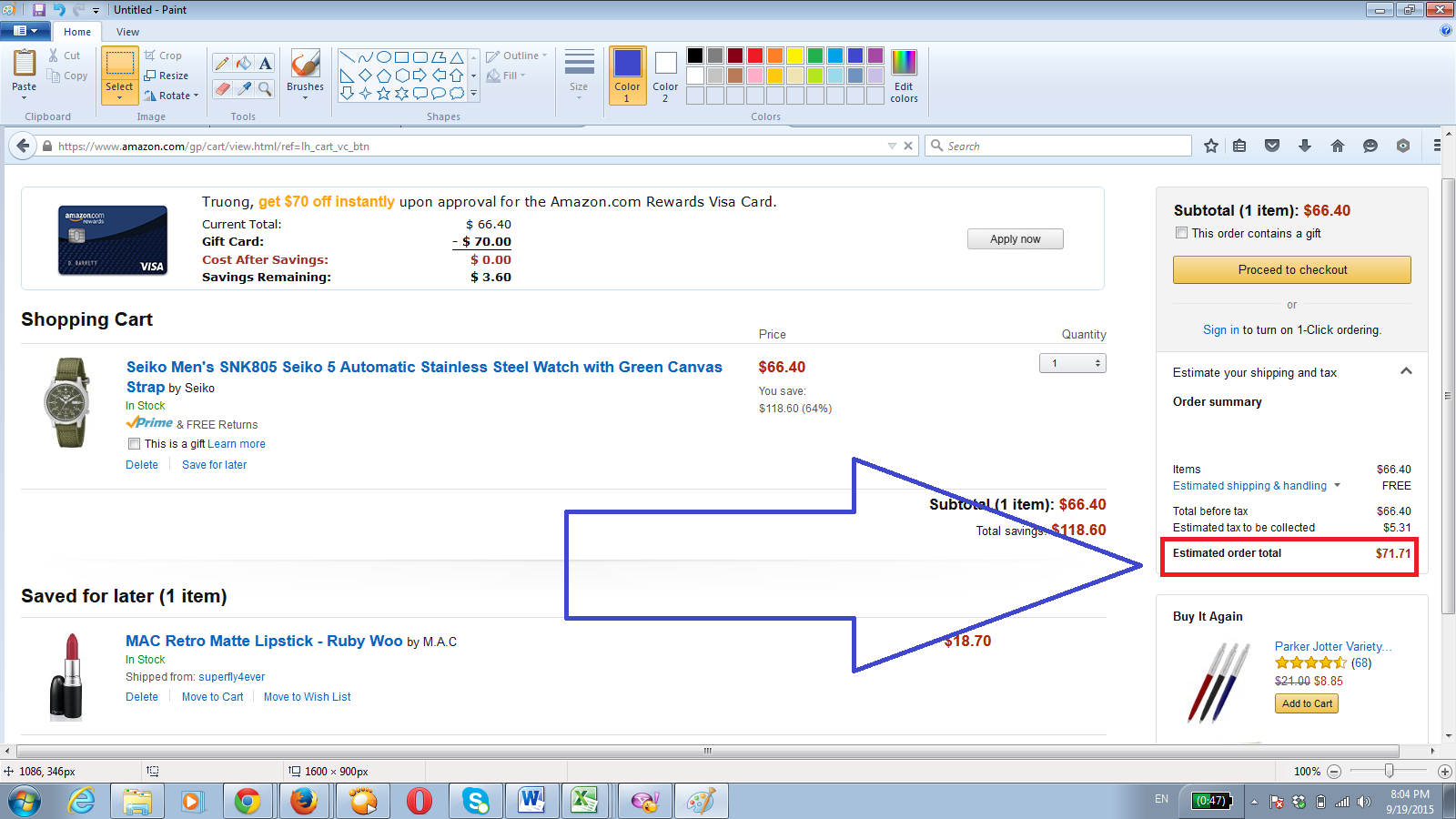Click Learn more gift link

237,444
